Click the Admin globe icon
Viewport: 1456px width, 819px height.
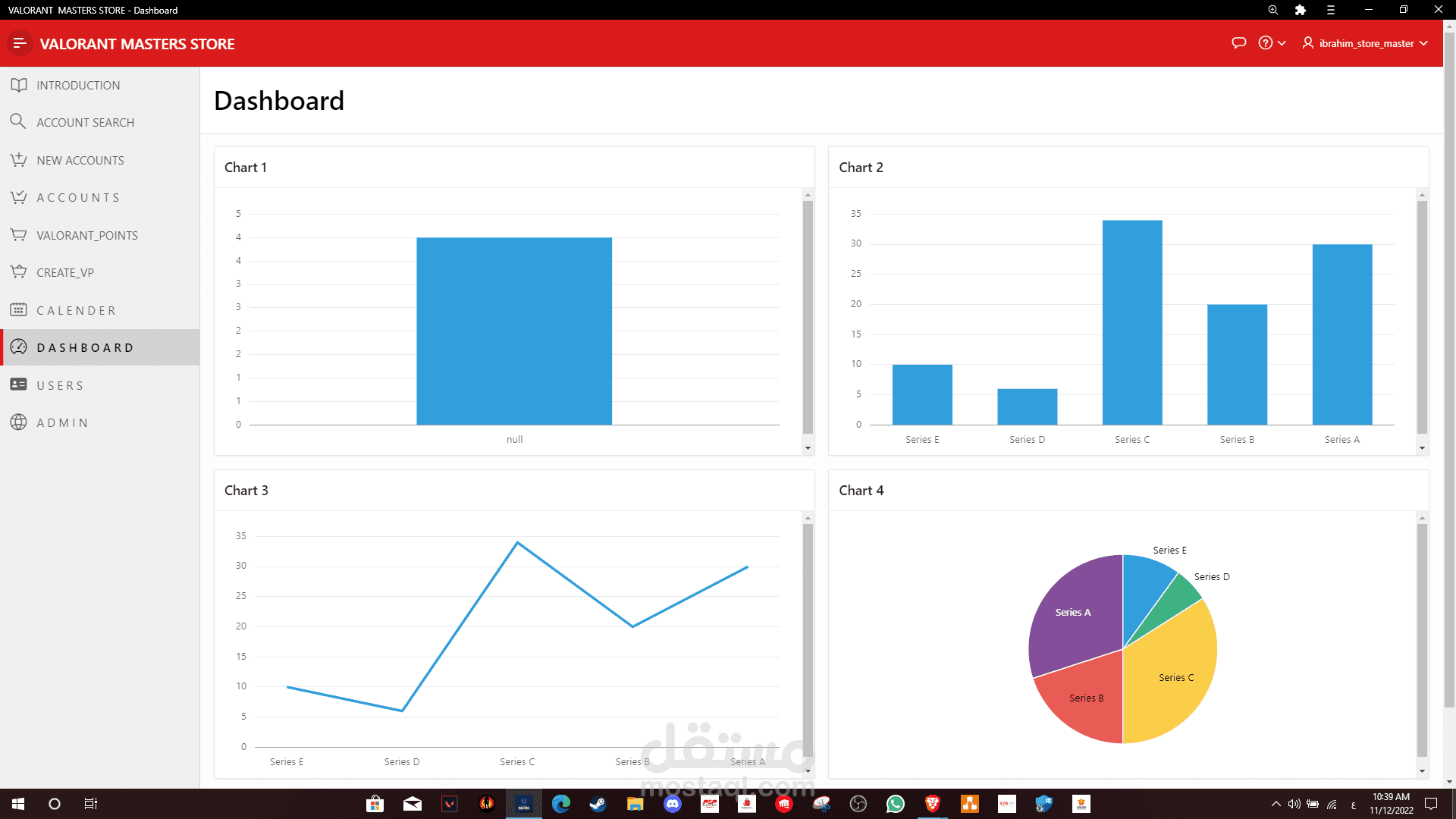click(x=19, y=422)
